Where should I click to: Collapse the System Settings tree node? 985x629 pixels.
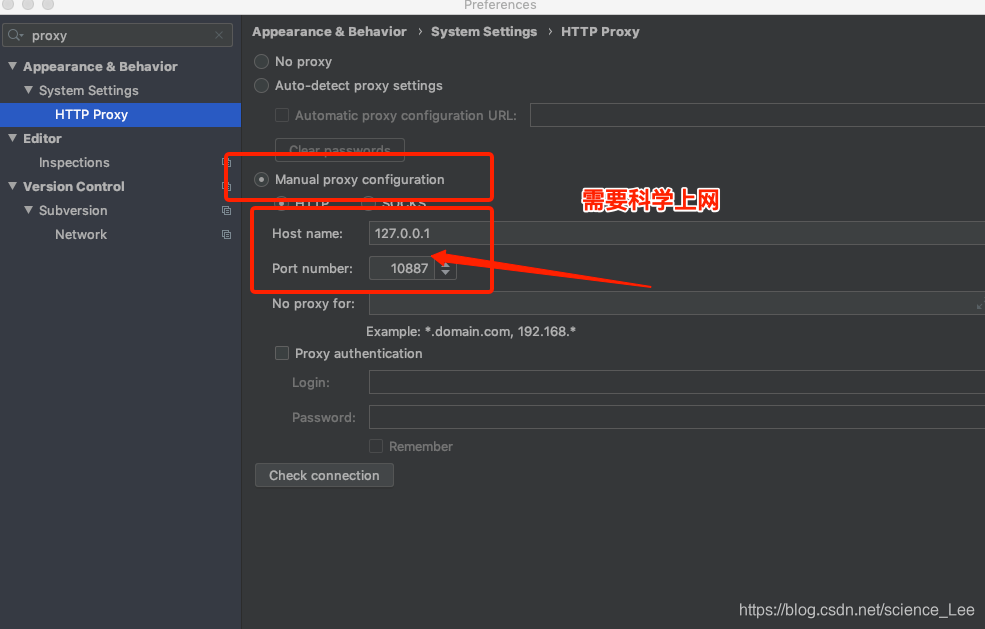point(28,90)
